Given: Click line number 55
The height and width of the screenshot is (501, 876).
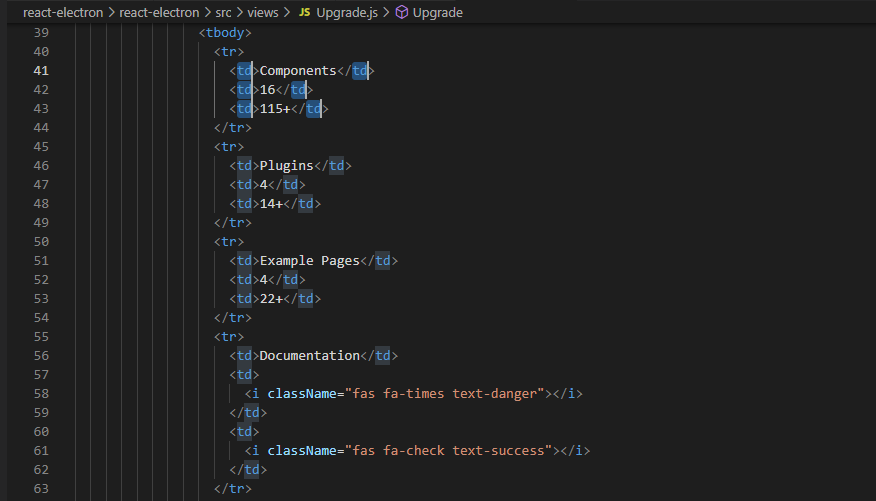Looking at the screenshot, I should coord(41,337).
